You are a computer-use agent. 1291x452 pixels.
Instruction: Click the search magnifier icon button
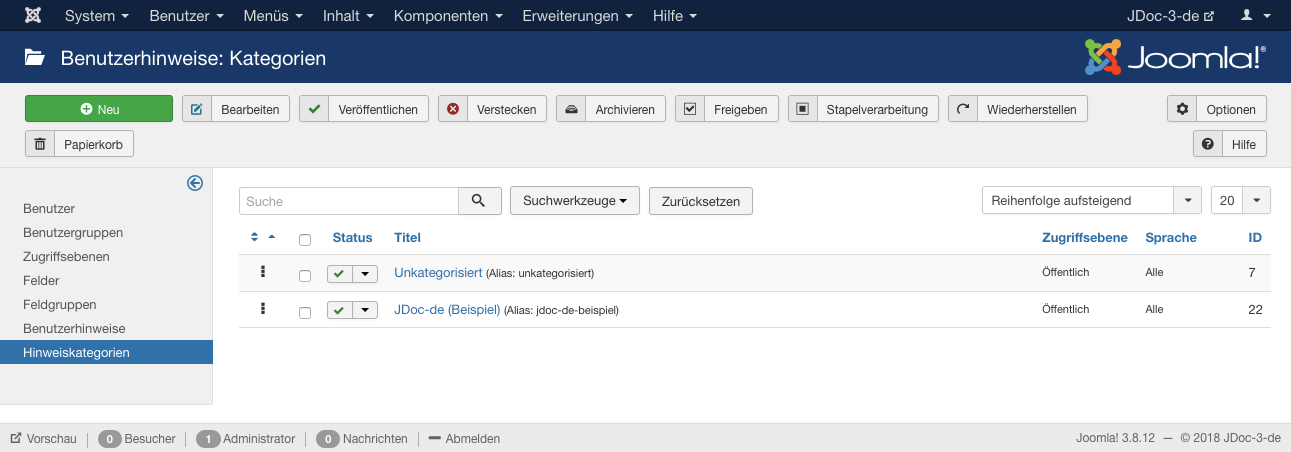pos(480,201)
